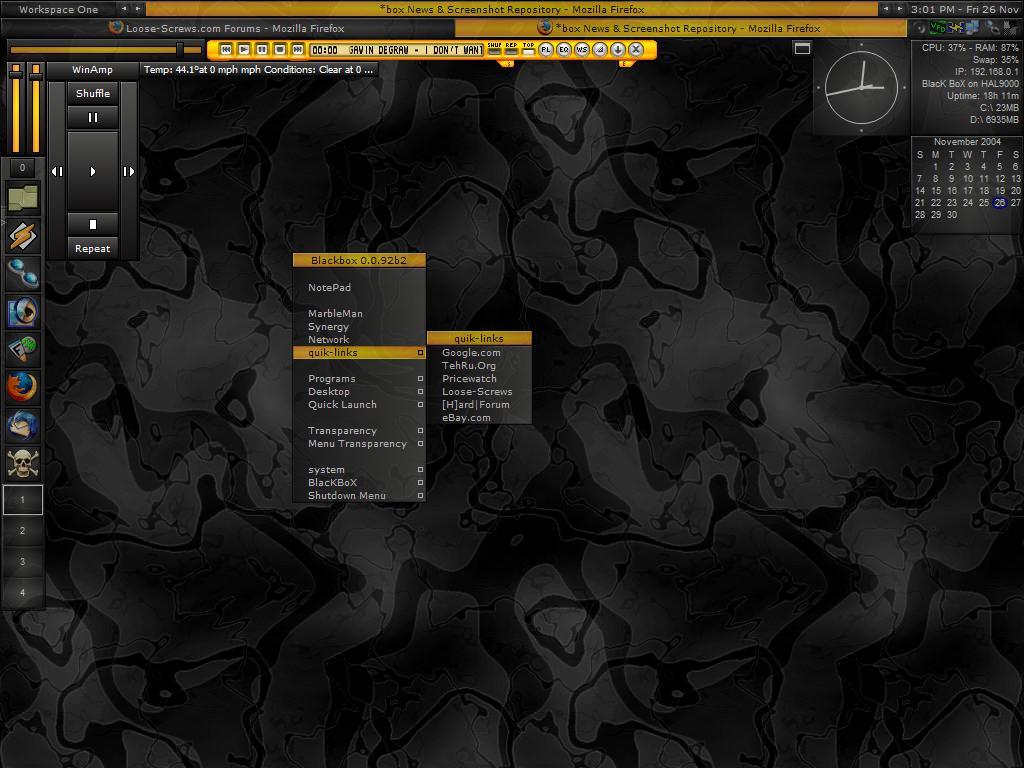Click the rewind button in the WinAmp panel

(x=57, y=171)
